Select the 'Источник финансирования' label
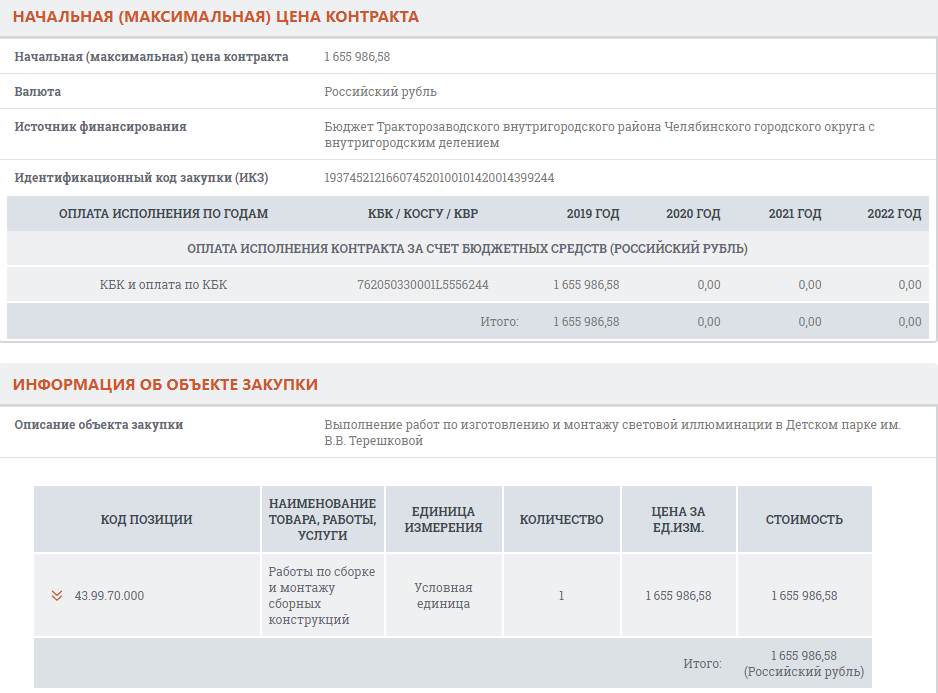This screenshot has width=938, height=693. (x=100, y=126)
